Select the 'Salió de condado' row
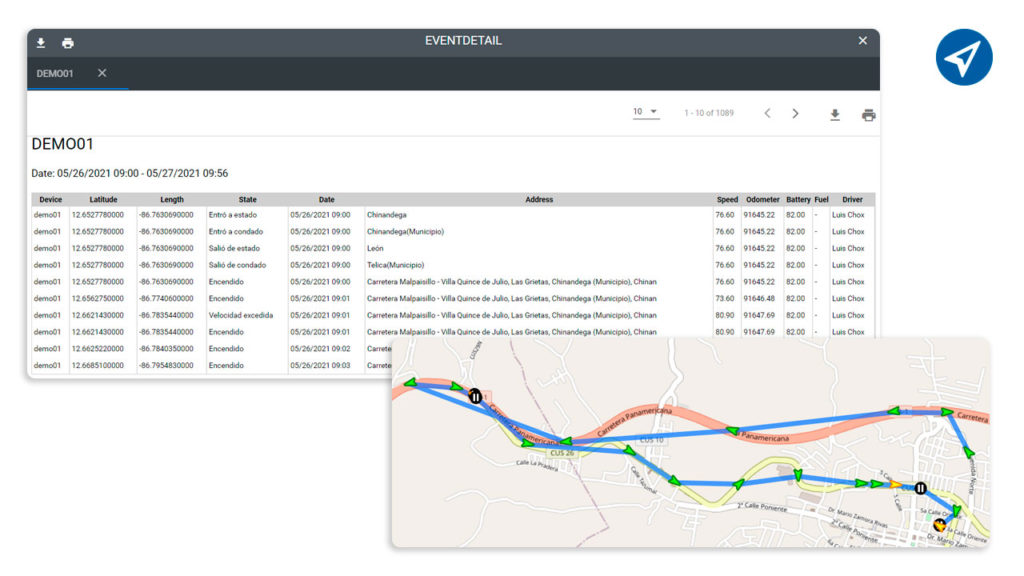 (x=453, y=265)
